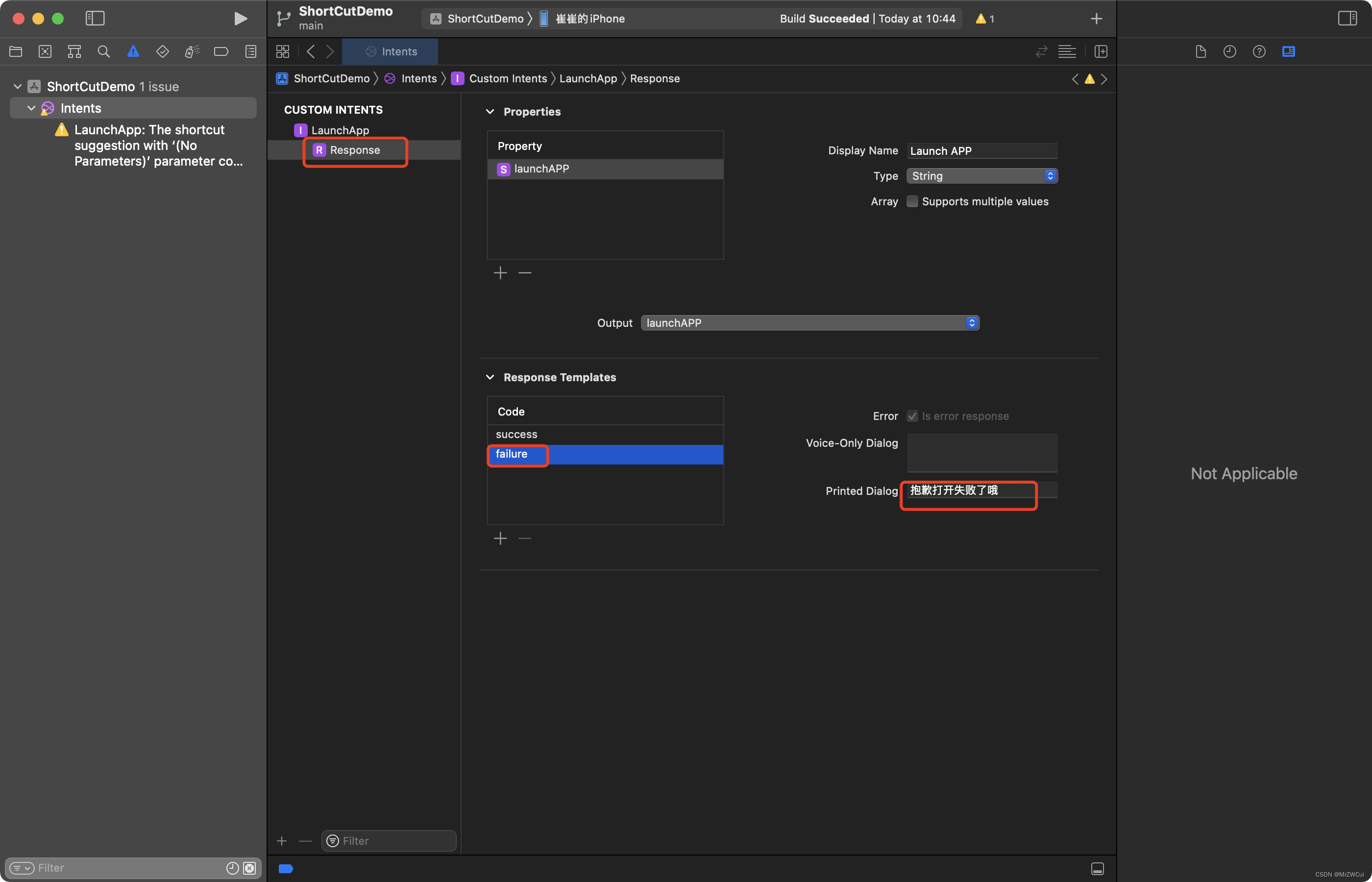
Task: Collapse the ShortCutDemo issue group
Action: click(x=18, y=86)
